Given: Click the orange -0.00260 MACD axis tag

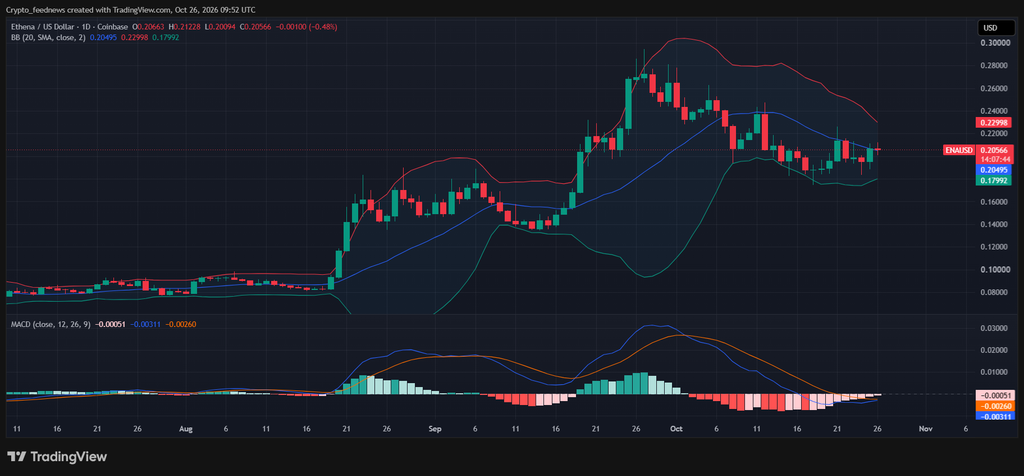Looking at the screenshot, I should [x=994, y=405].
